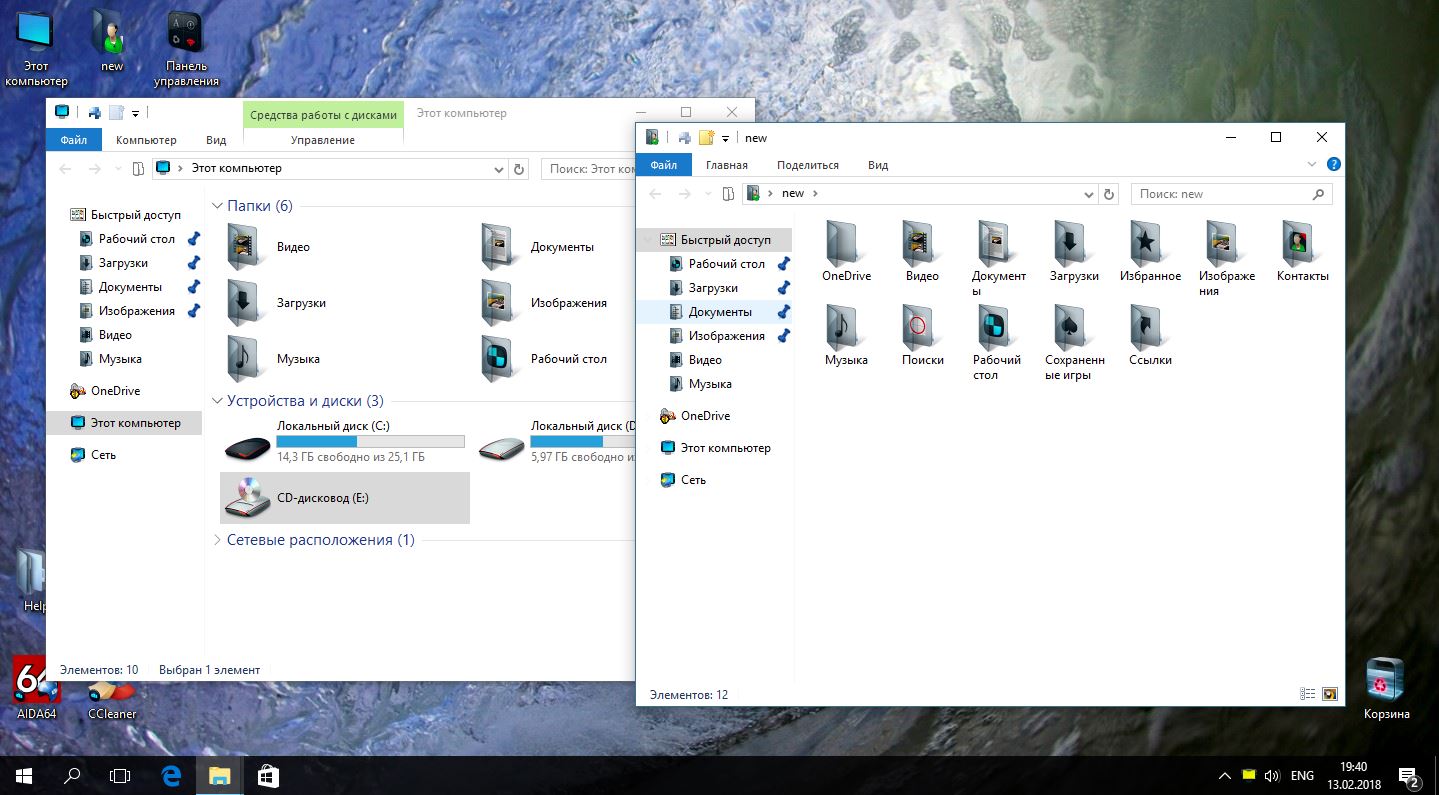Switch to large icons view in new window
This screenshot has height=795, width=1439.
click(x=1329, y=694)
